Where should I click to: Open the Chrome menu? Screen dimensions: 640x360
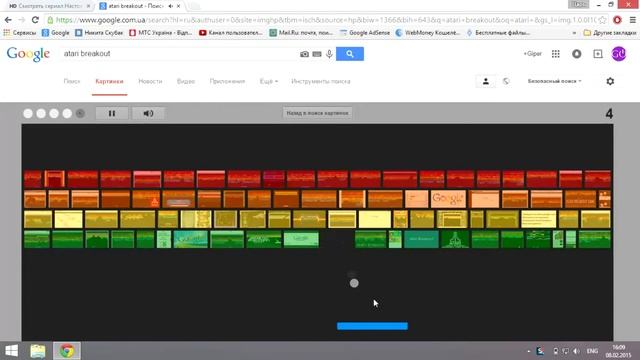[x=633, y=20]
